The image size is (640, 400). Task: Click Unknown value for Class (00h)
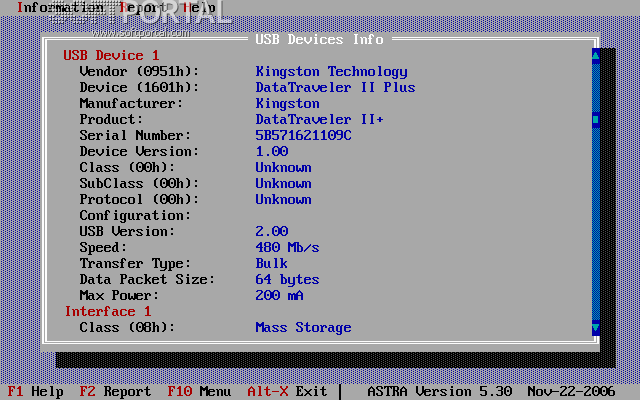tap(283, 167)
